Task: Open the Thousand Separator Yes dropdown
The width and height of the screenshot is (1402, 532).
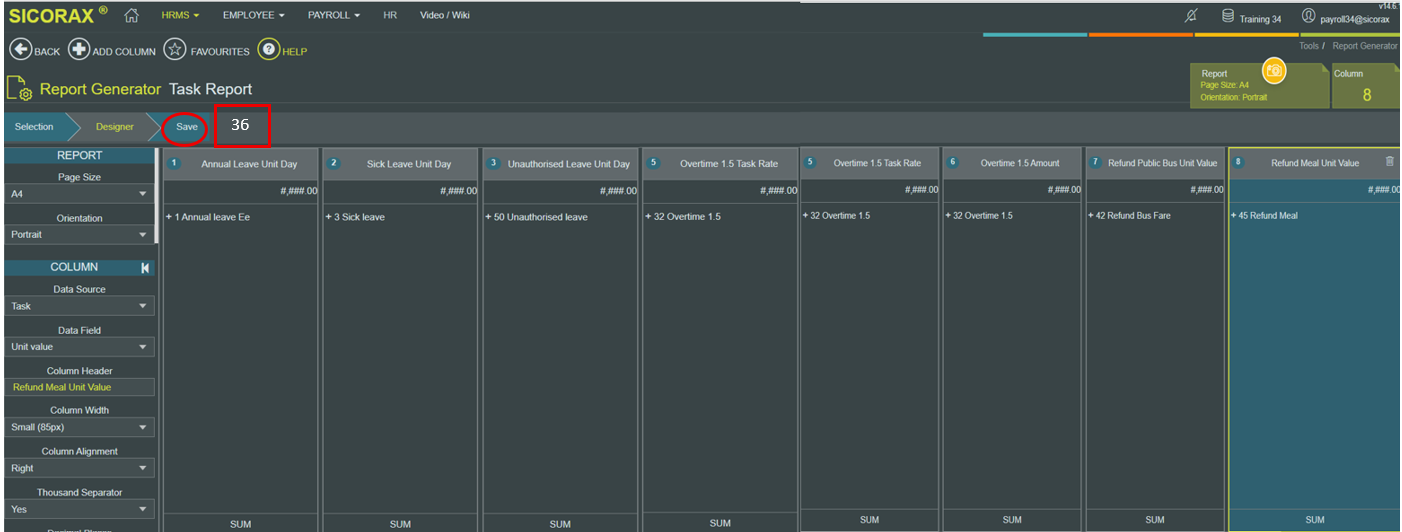Action: tap(80, 509)
